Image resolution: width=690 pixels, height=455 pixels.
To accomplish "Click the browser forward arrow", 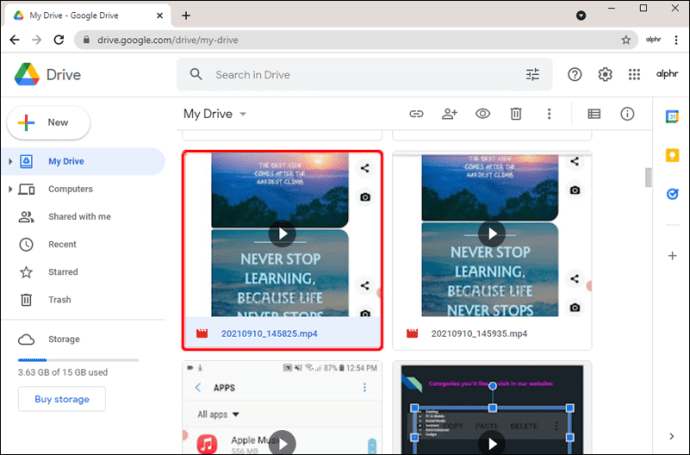I will [37, 40].
